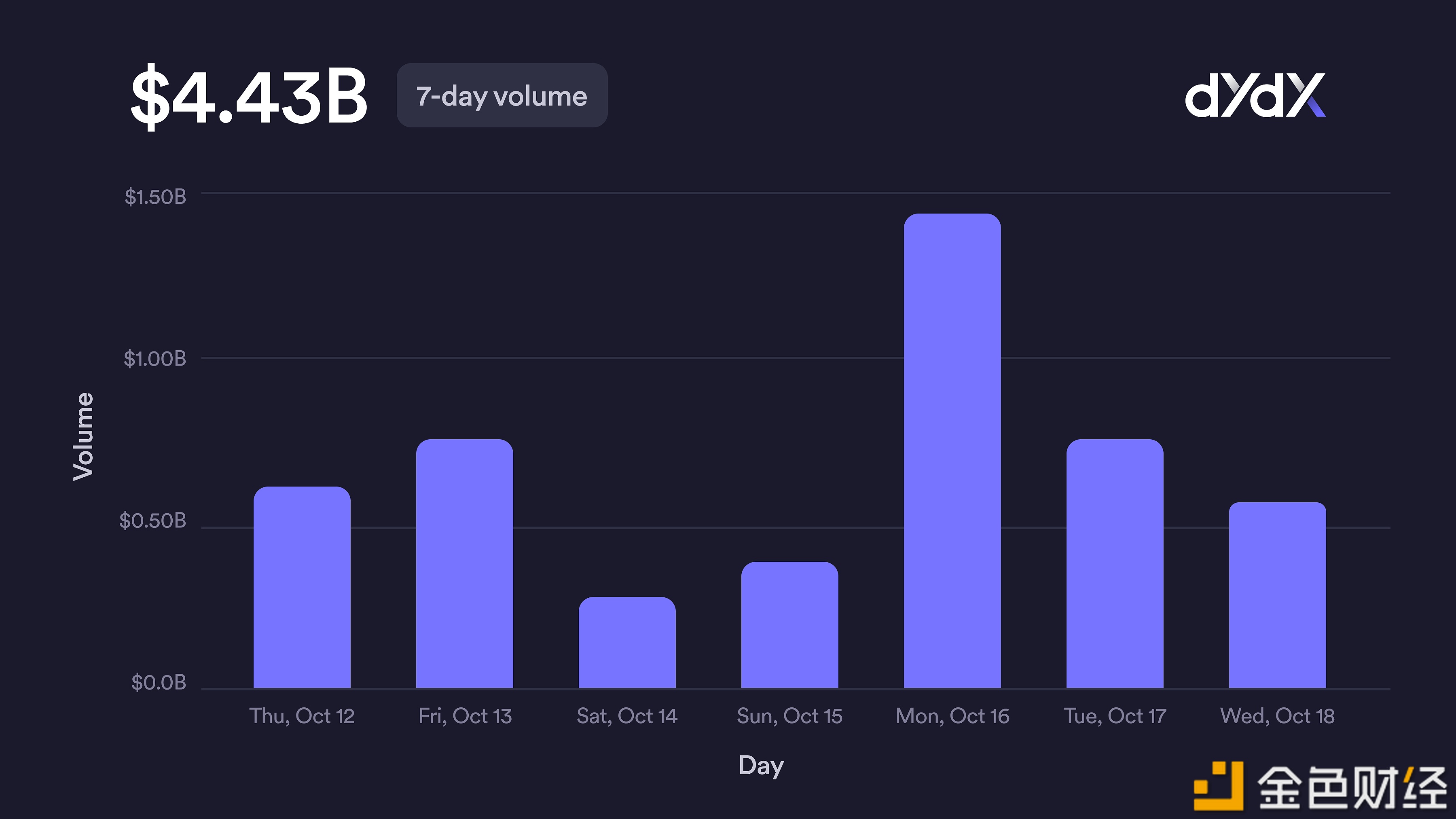This screenshot has height=819, width=1456.
Task: Select the Sat, Oct 14 volume bar
Action: click(x=627, y=643)
